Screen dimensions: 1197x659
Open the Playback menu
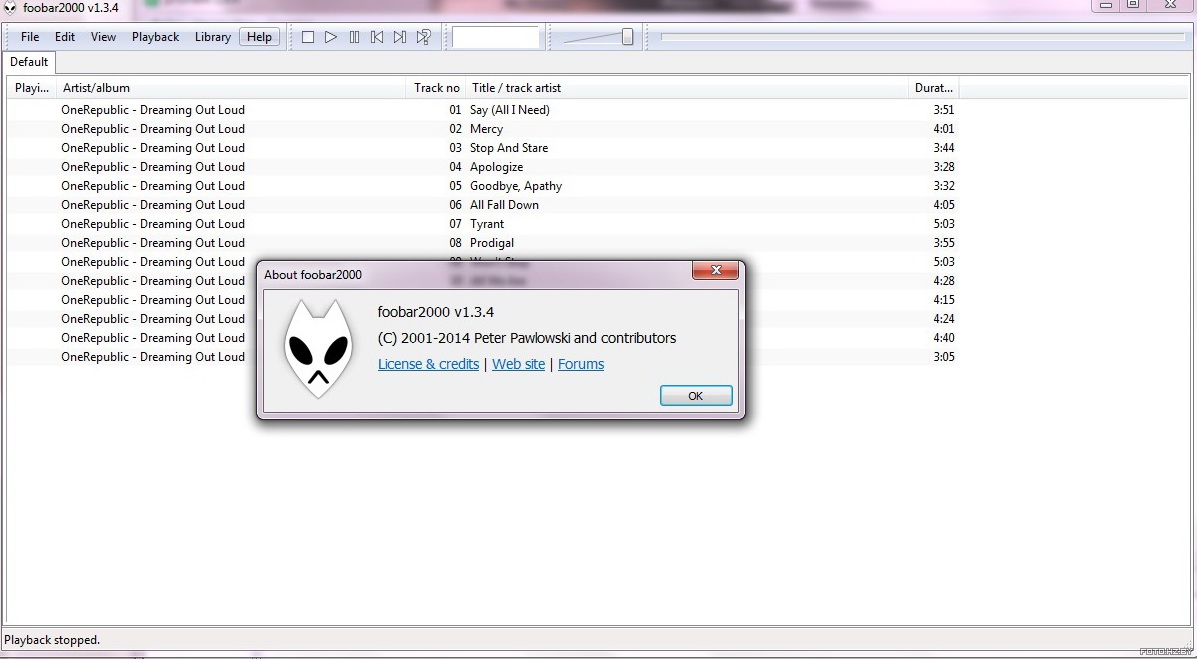click(156, 37)
